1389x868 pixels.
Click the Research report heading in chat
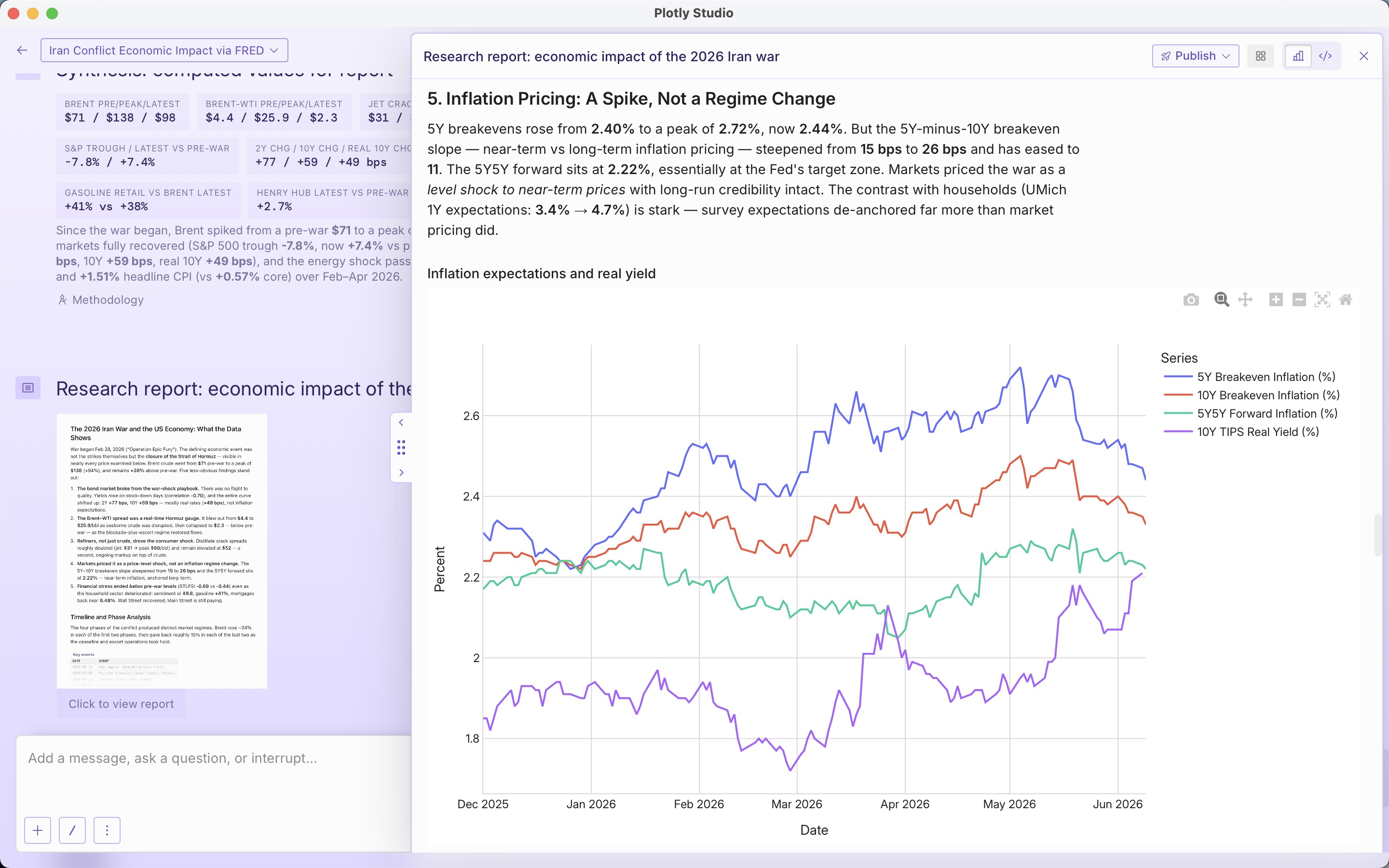tap(234, 389)
